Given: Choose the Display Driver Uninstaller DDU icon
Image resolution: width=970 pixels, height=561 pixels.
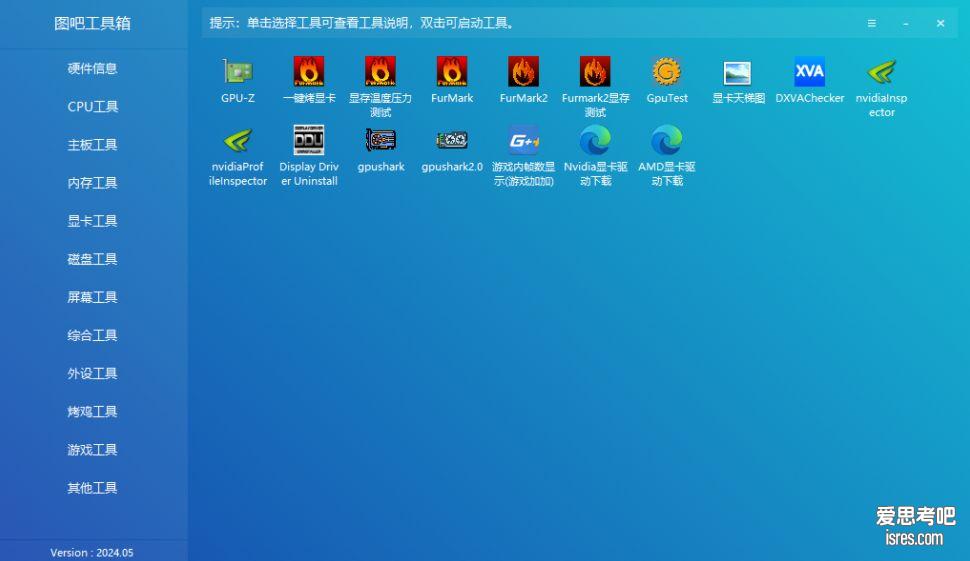Looking at the screenshot, I should [x=309, y=140].
